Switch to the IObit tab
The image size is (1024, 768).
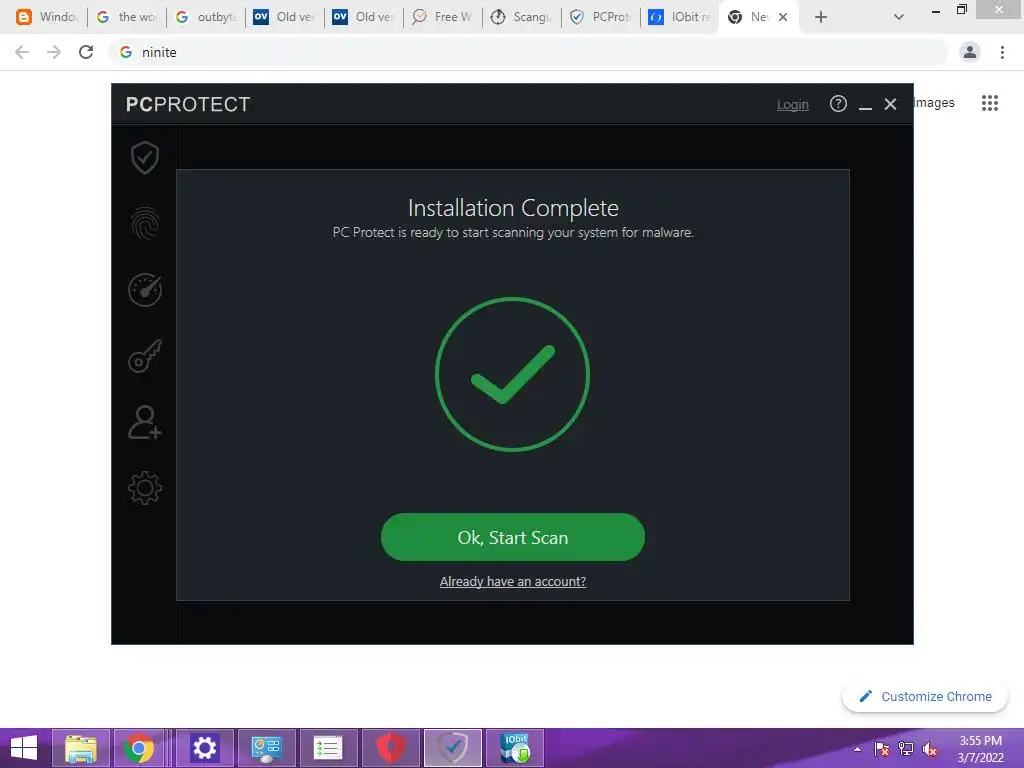(680, 17)
